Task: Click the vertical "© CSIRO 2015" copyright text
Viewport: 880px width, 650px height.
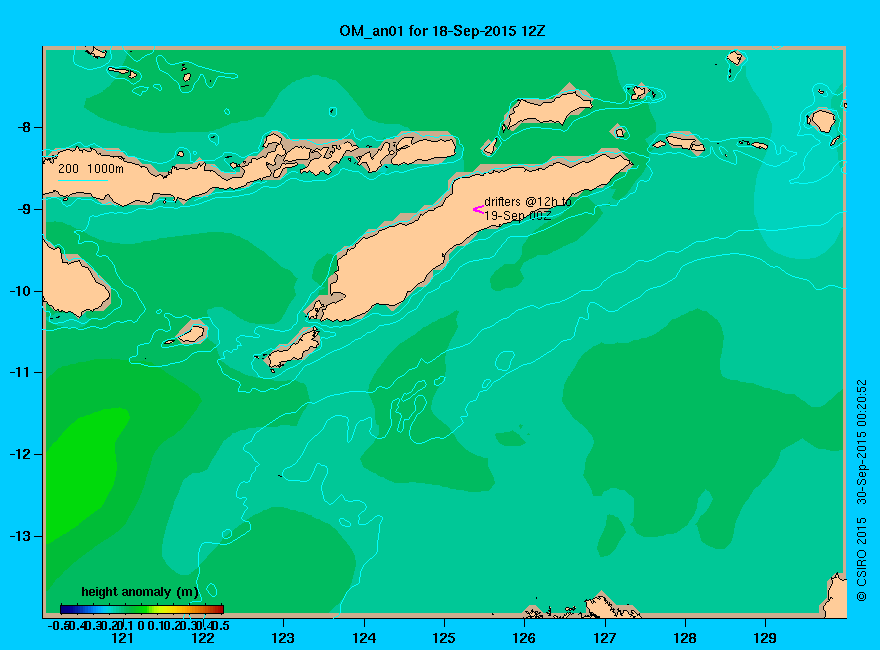Action: pos(861,559)
